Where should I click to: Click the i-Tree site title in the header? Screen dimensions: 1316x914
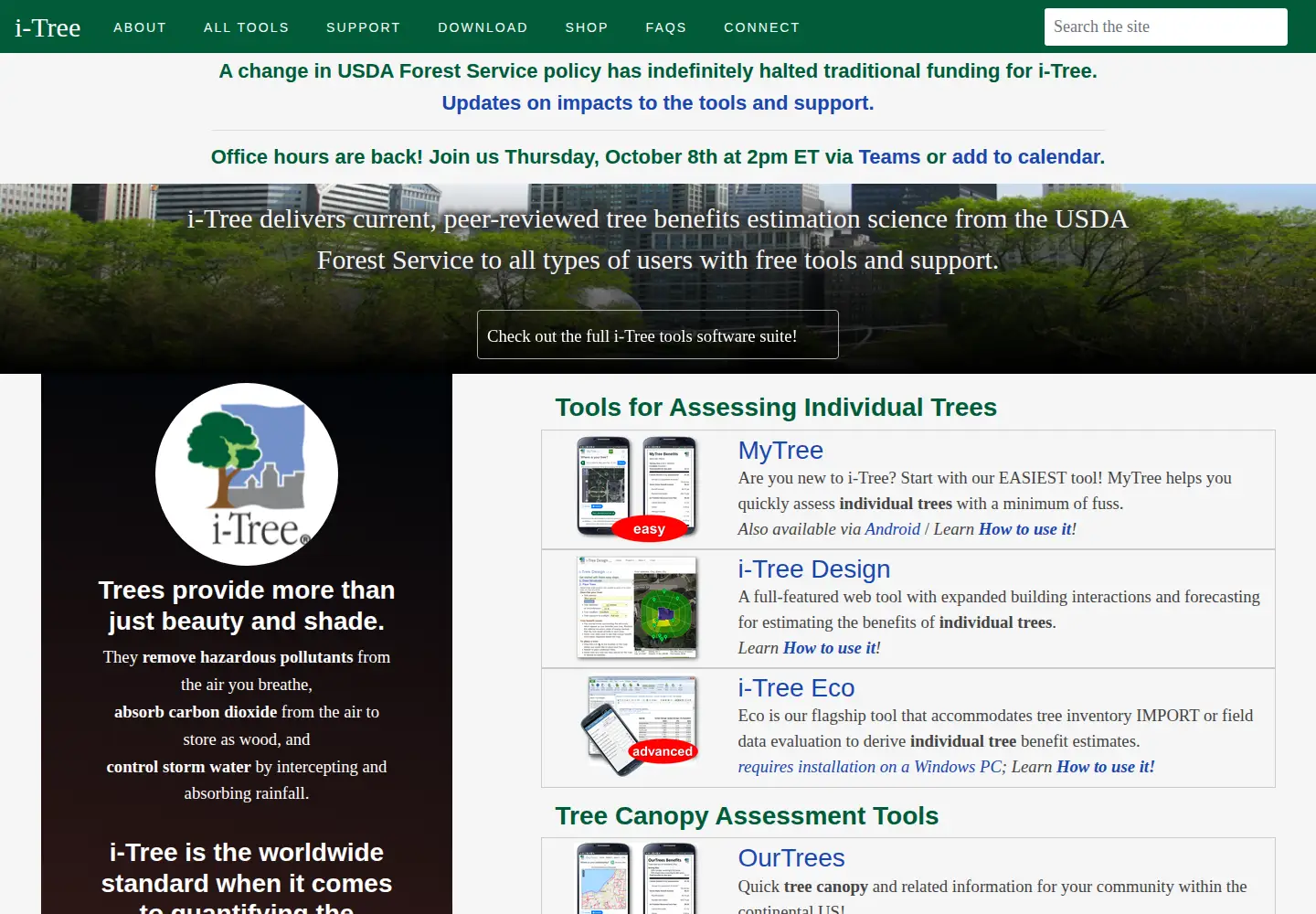48,27
